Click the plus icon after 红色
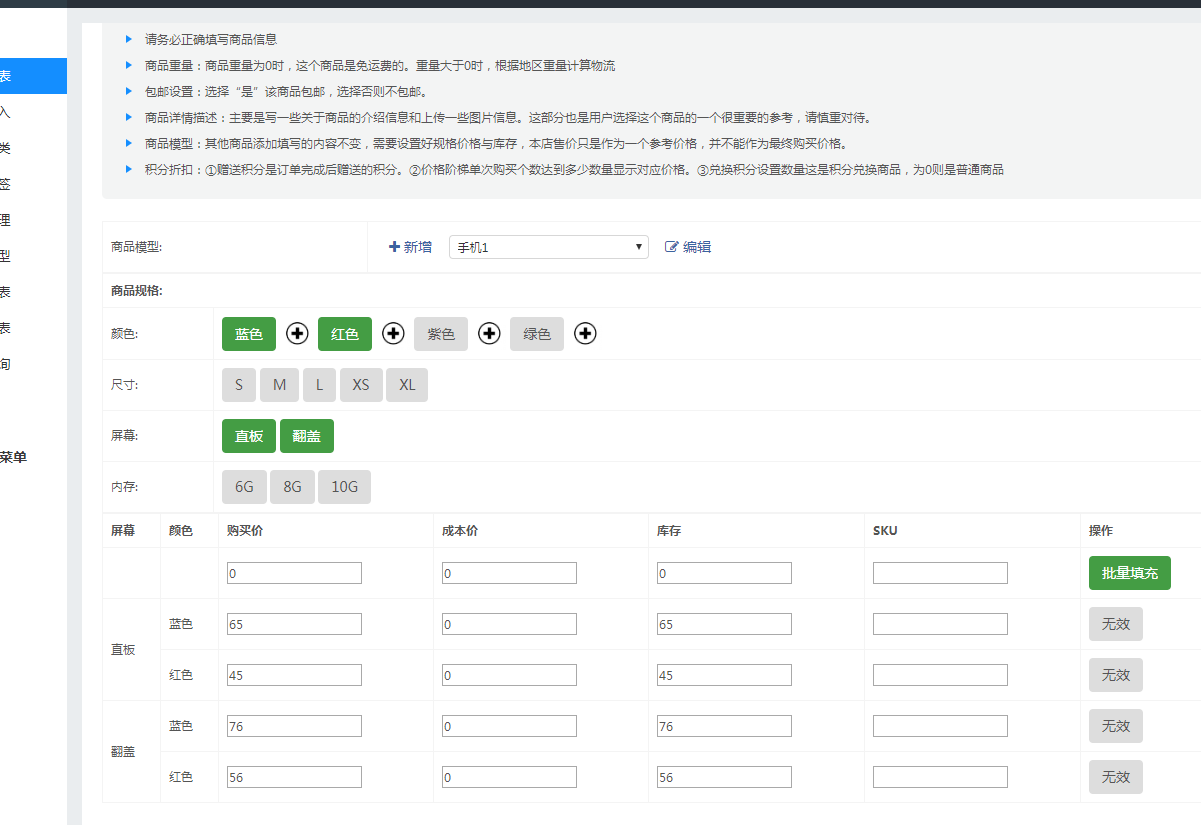This screenshot has height=825, width=1201. coord(393,334)
